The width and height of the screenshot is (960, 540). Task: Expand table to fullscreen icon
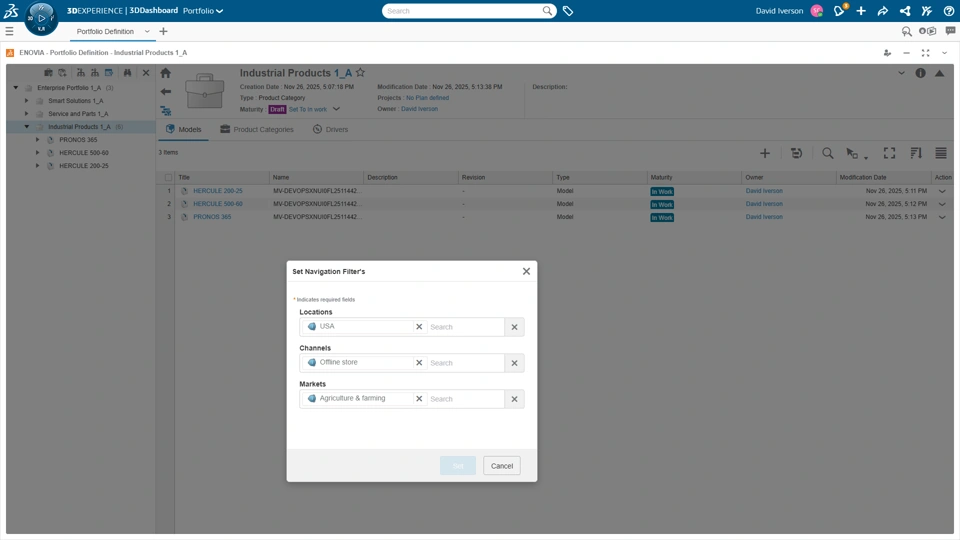click(889, 154)
